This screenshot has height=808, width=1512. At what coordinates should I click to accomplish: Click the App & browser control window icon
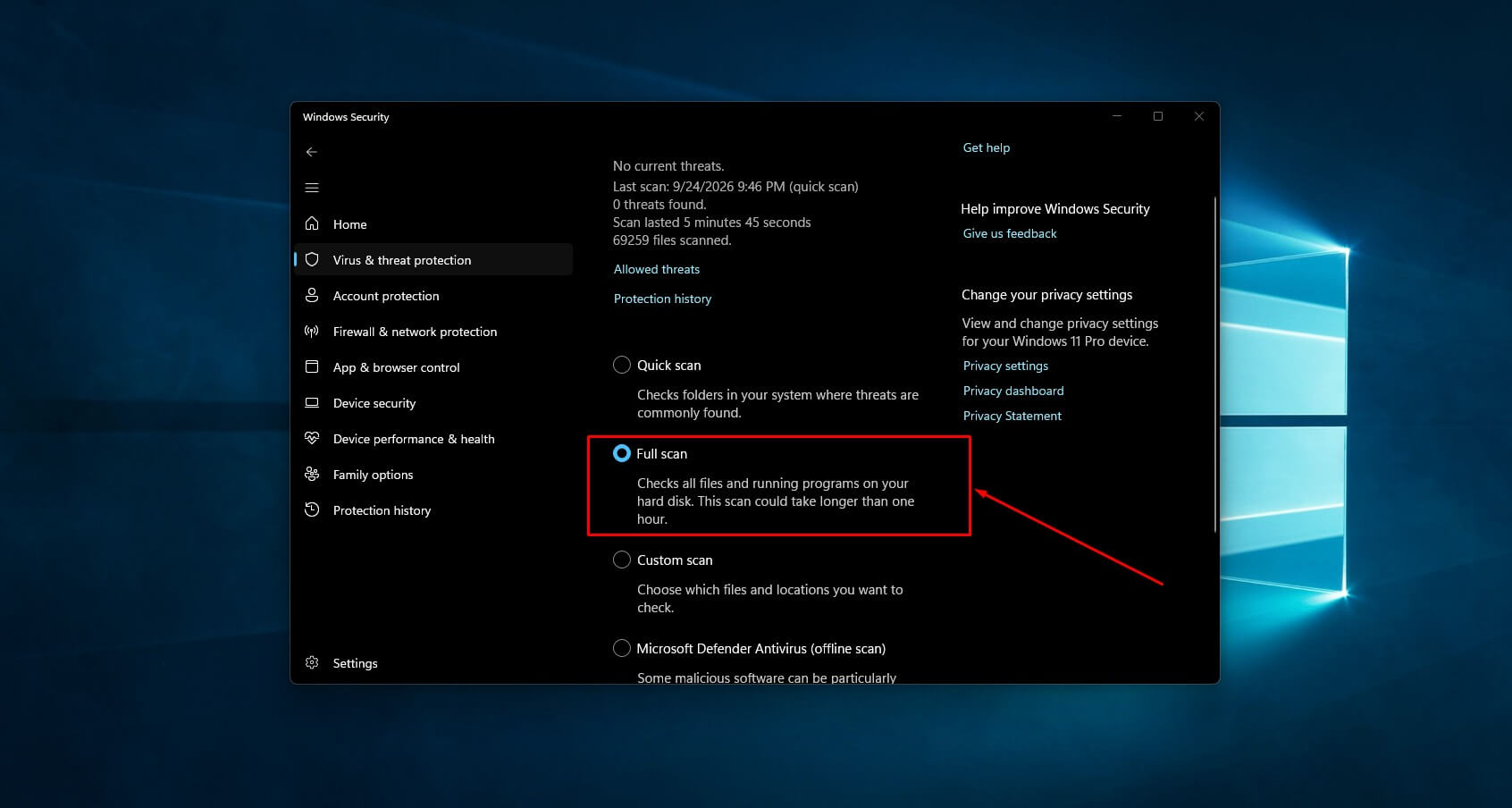pos(312,366)
